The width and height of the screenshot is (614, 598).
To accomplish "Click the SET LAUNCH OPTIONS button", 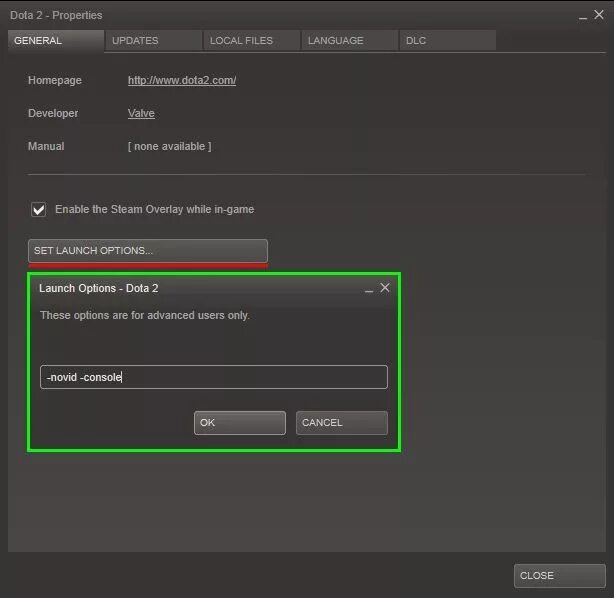I will pos(148,251).
